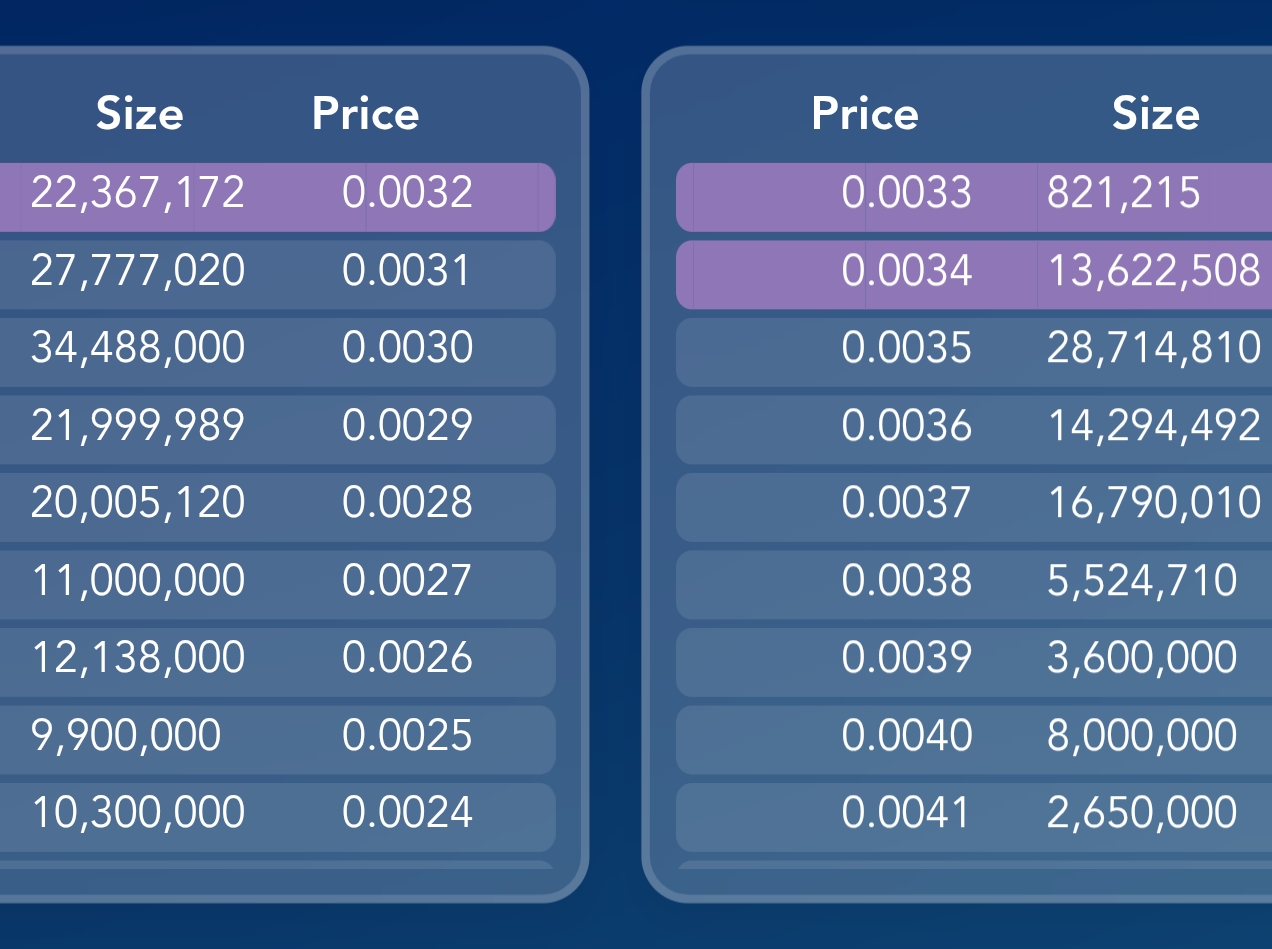Screen dimensions: 1272x949
Task: Select the highlighted ask price 0.0033
Action: pyautogui.click(x=906, y=192)
